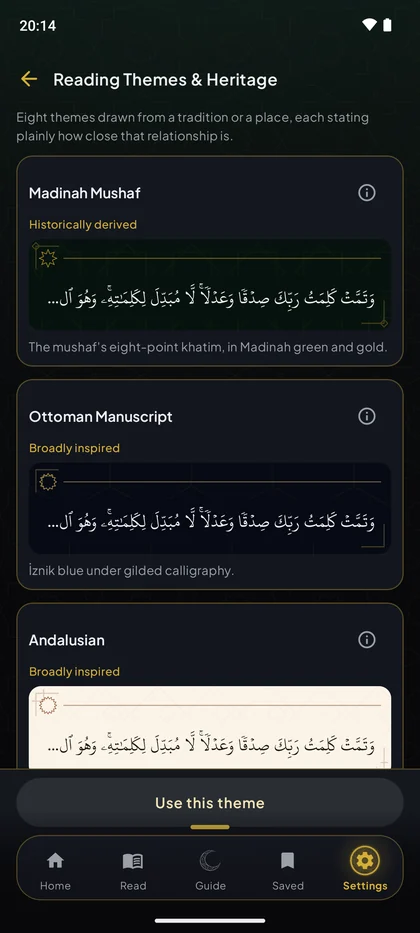The image size is (420, 933).
Task: Select the Settings gear tab
Action: (x=365, y=860)
